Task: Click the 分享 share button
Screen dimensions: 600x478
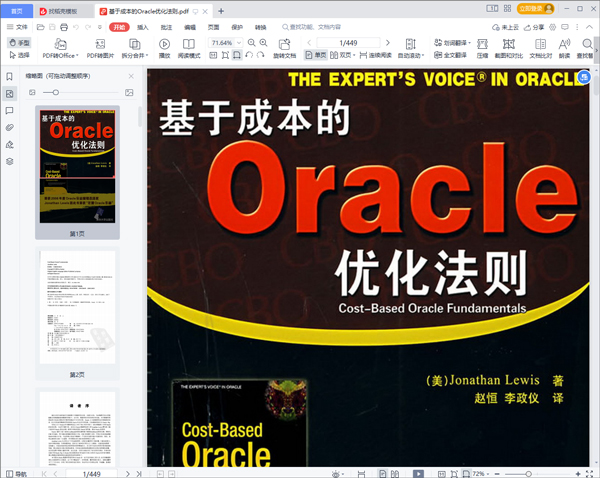Action: (534, 27)
